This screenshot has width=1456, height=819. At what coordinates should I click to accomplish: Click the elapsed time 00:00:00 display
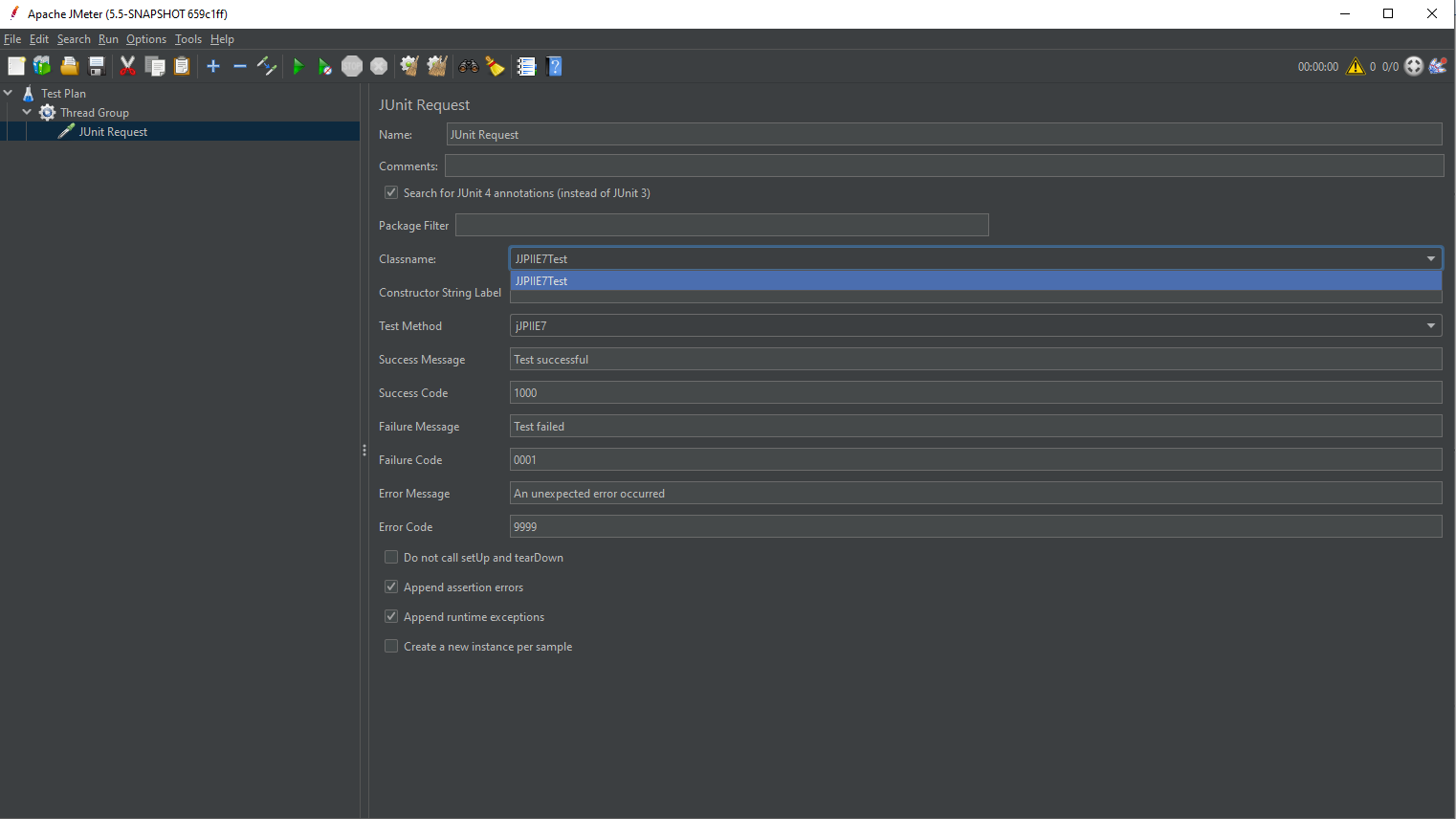click(x=1318, y=66)
